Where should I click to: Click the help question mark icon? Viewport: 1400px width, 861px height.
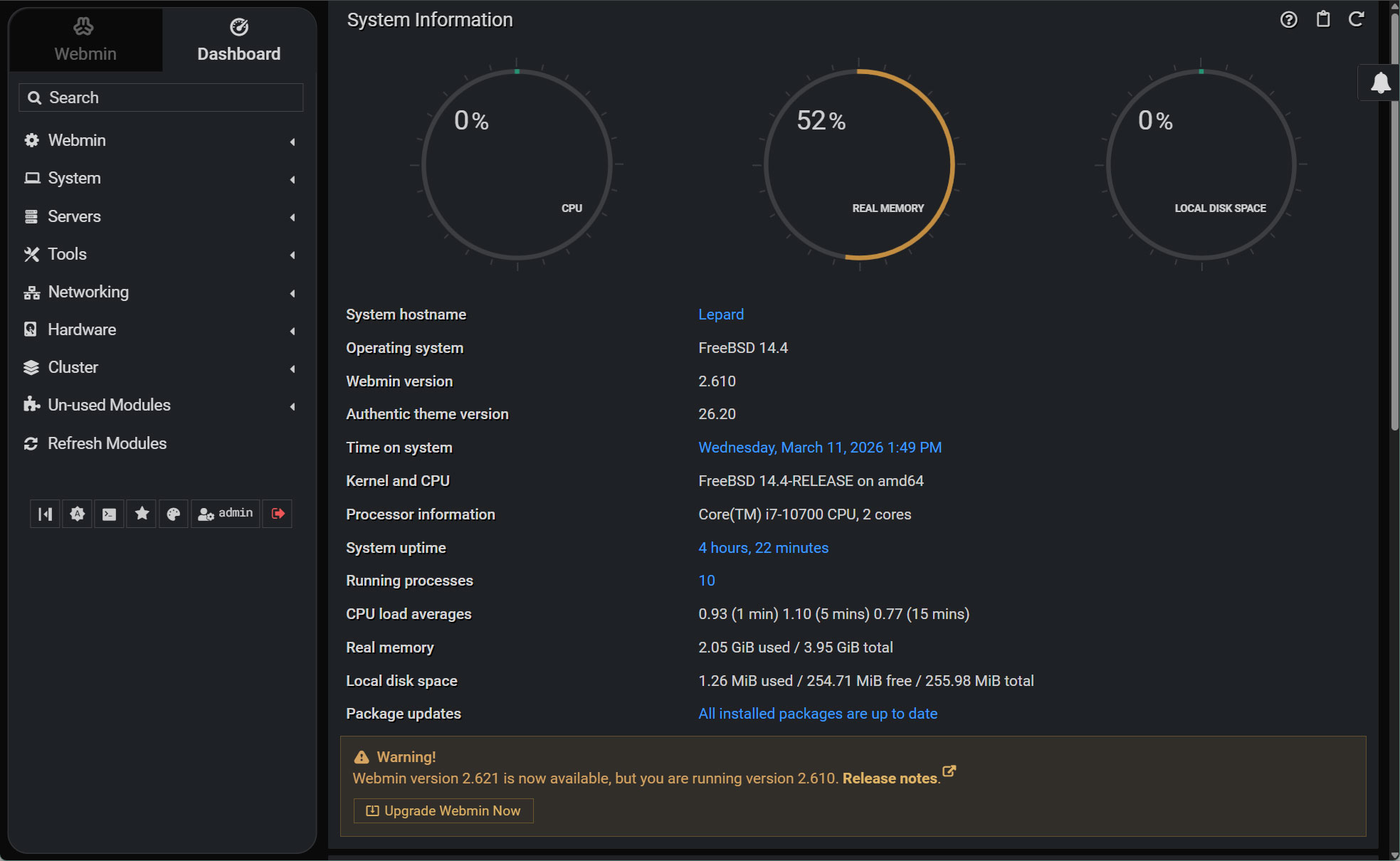coord(1288,20)
